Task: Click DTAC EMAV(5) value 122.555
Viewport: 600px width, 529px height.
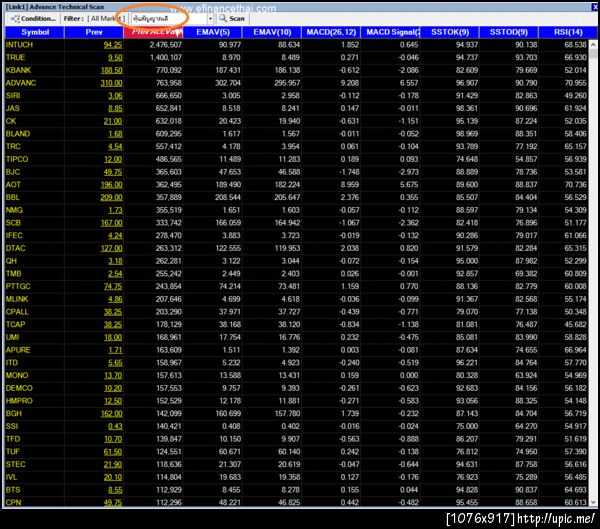Action: [228, 248]
